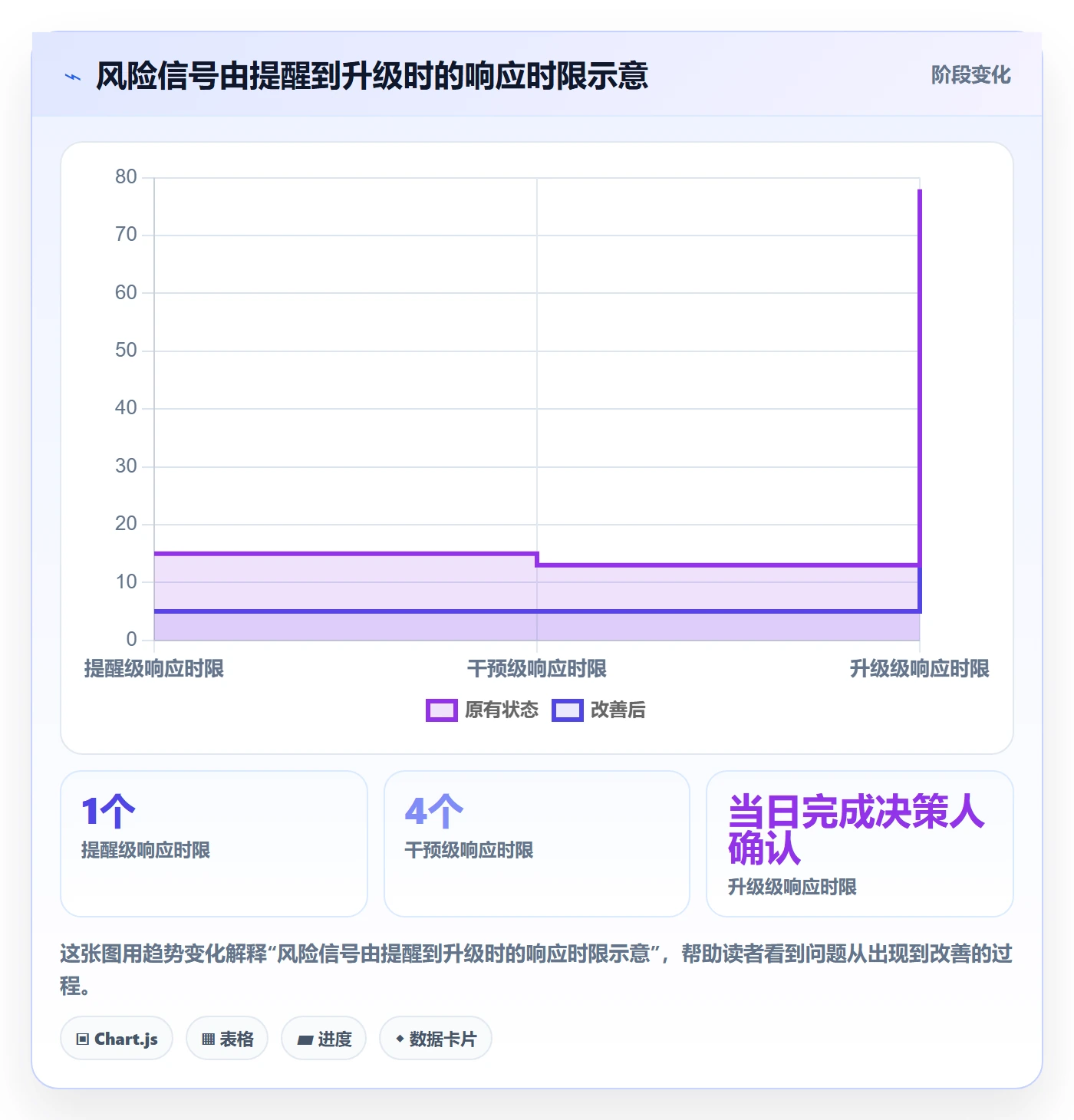Click the diamond icon in the 数据卡片 tag
This screenshot has width=1074, height=1120.
pos(400,1039)
